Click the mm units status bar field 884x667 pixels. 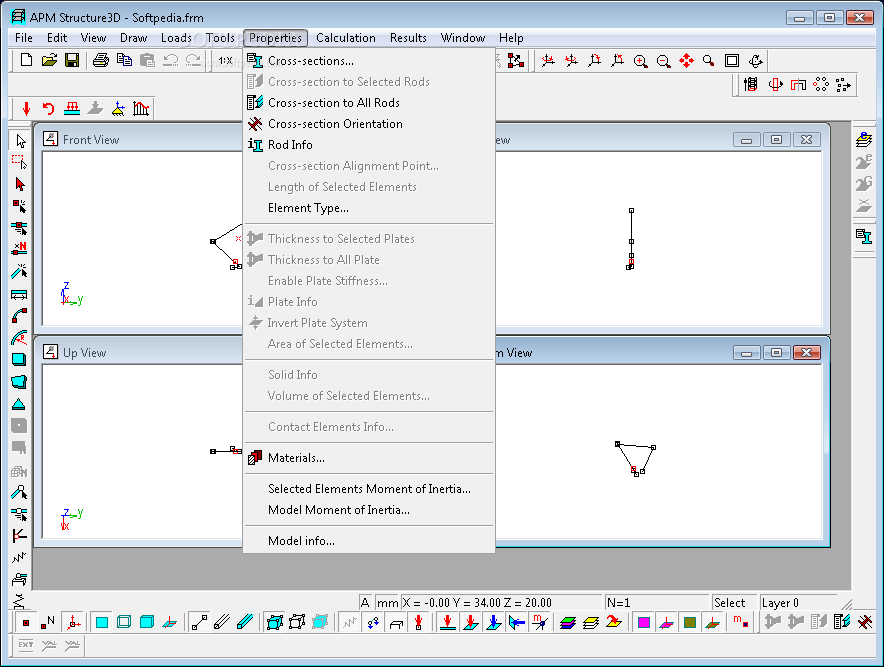coord(387,603)
